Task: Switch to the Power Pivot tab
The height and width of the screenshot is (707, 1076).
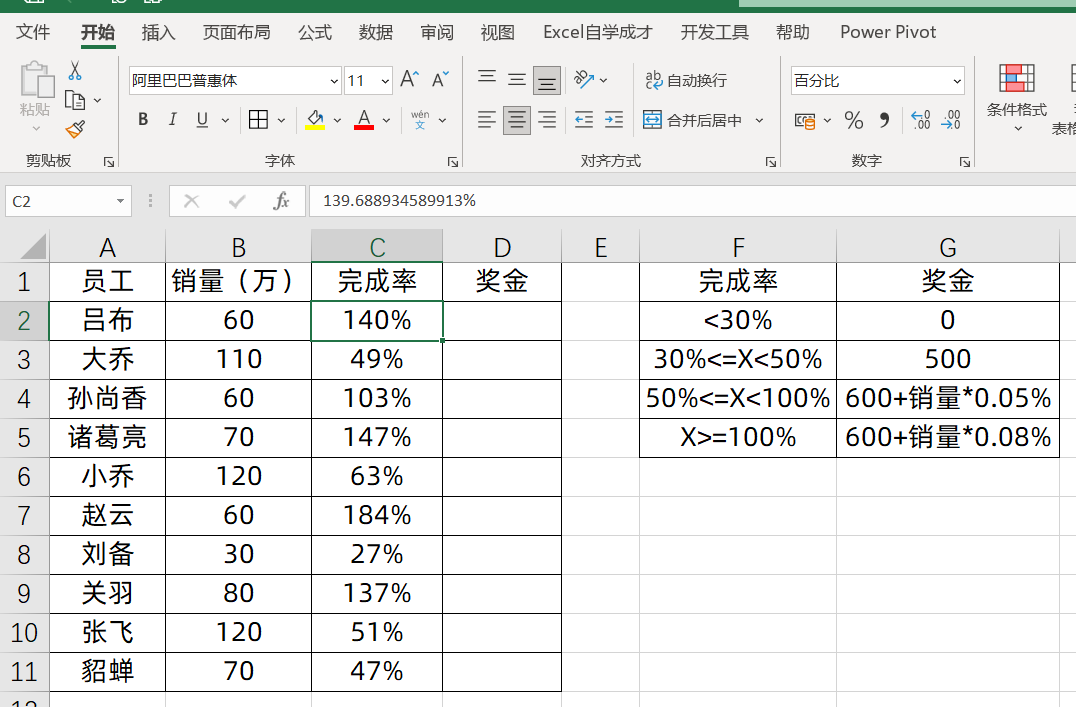Action: [888, 32]
